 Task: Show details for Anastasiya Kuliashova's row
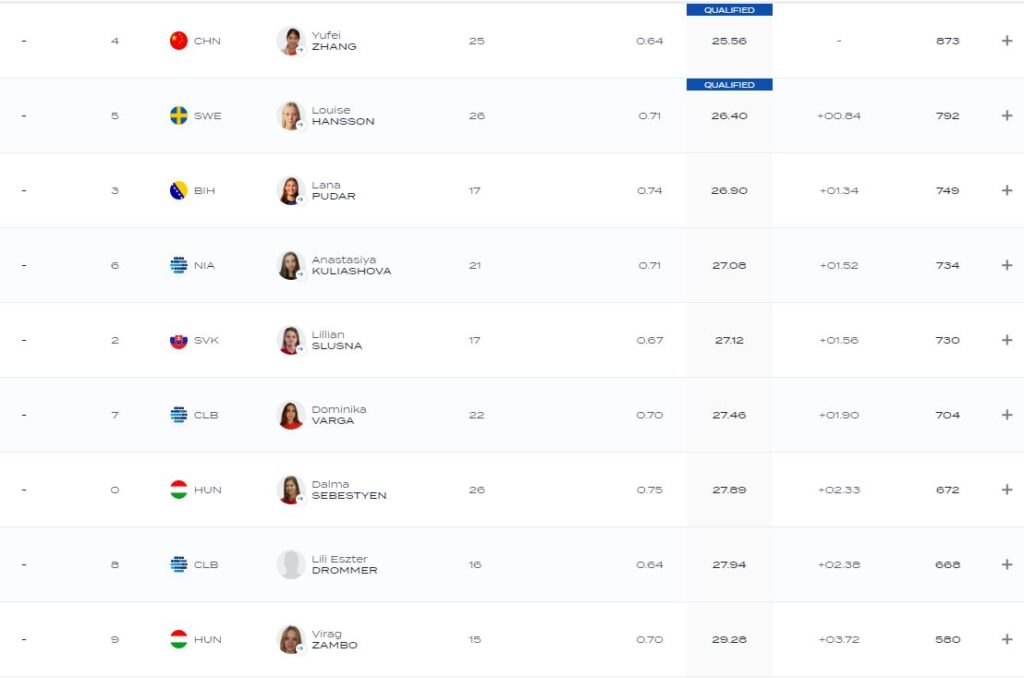tap(1007, 265)
